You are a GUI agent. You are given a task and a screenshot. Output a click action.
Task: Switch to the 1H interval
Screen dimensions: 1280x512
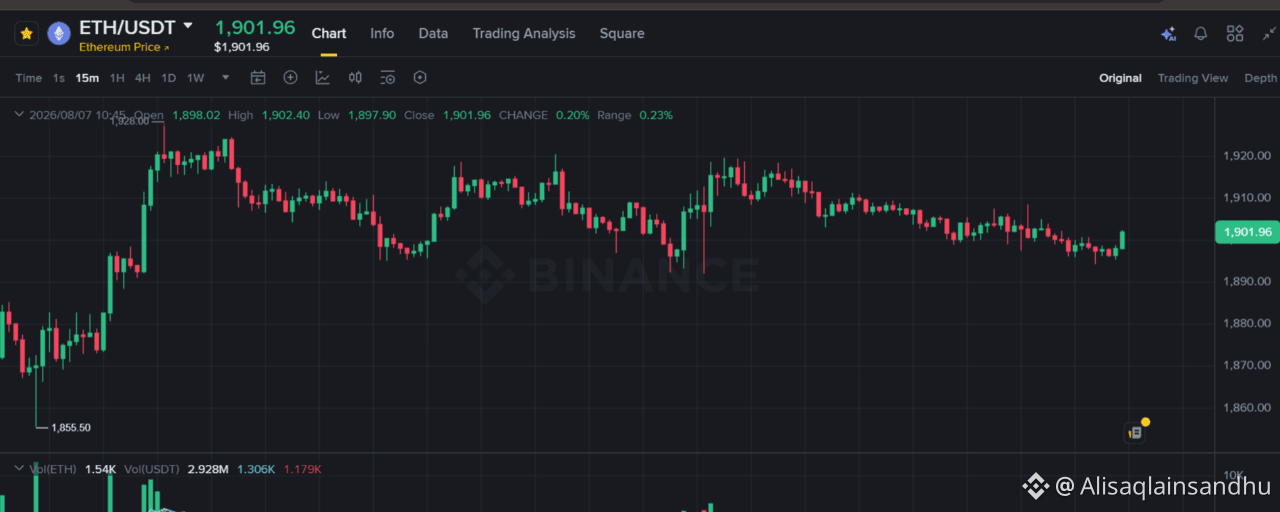pyautogui.click(x=117, y=78)
